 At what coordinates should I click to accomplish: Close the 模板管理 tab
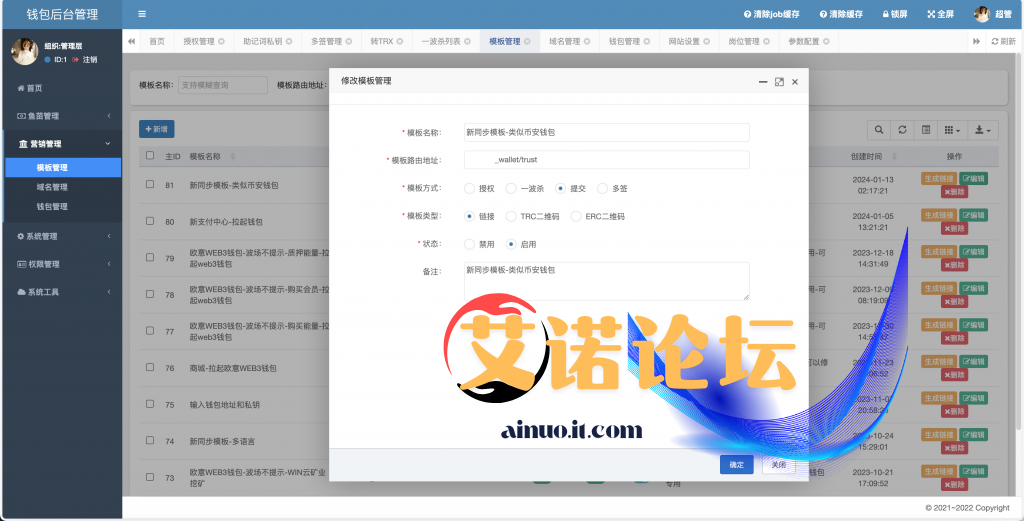(527, 42)
